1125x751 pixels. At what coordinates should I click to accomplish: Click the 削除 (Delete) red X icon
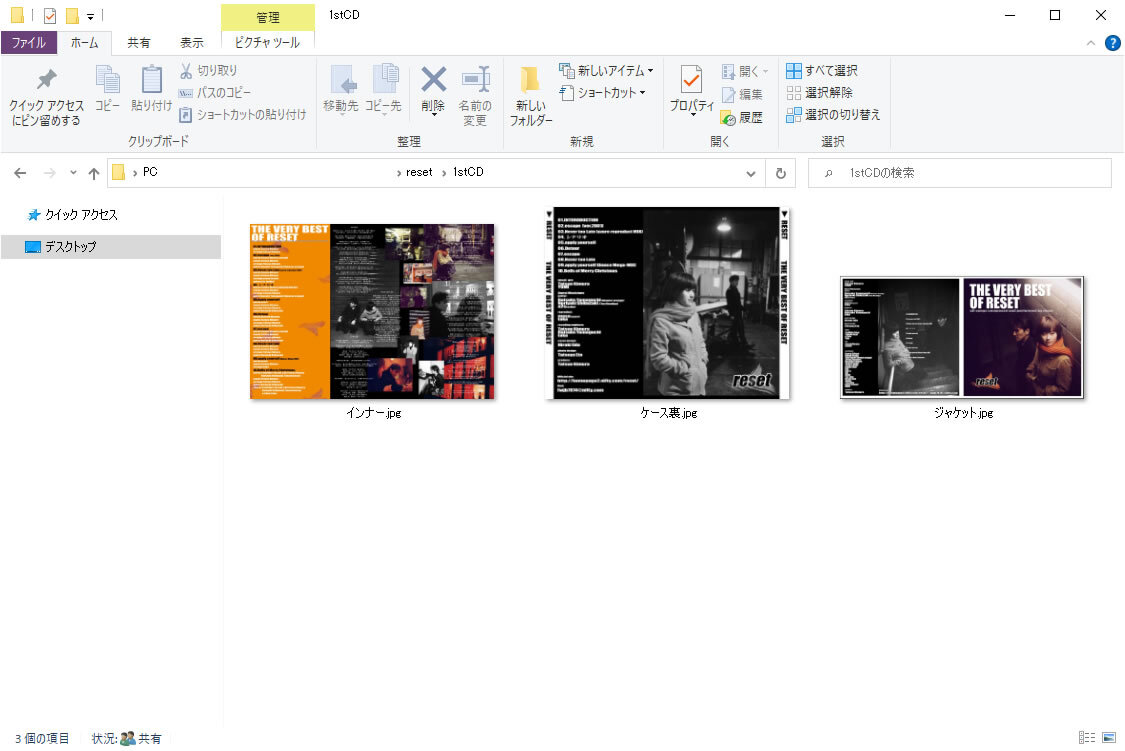433,81
